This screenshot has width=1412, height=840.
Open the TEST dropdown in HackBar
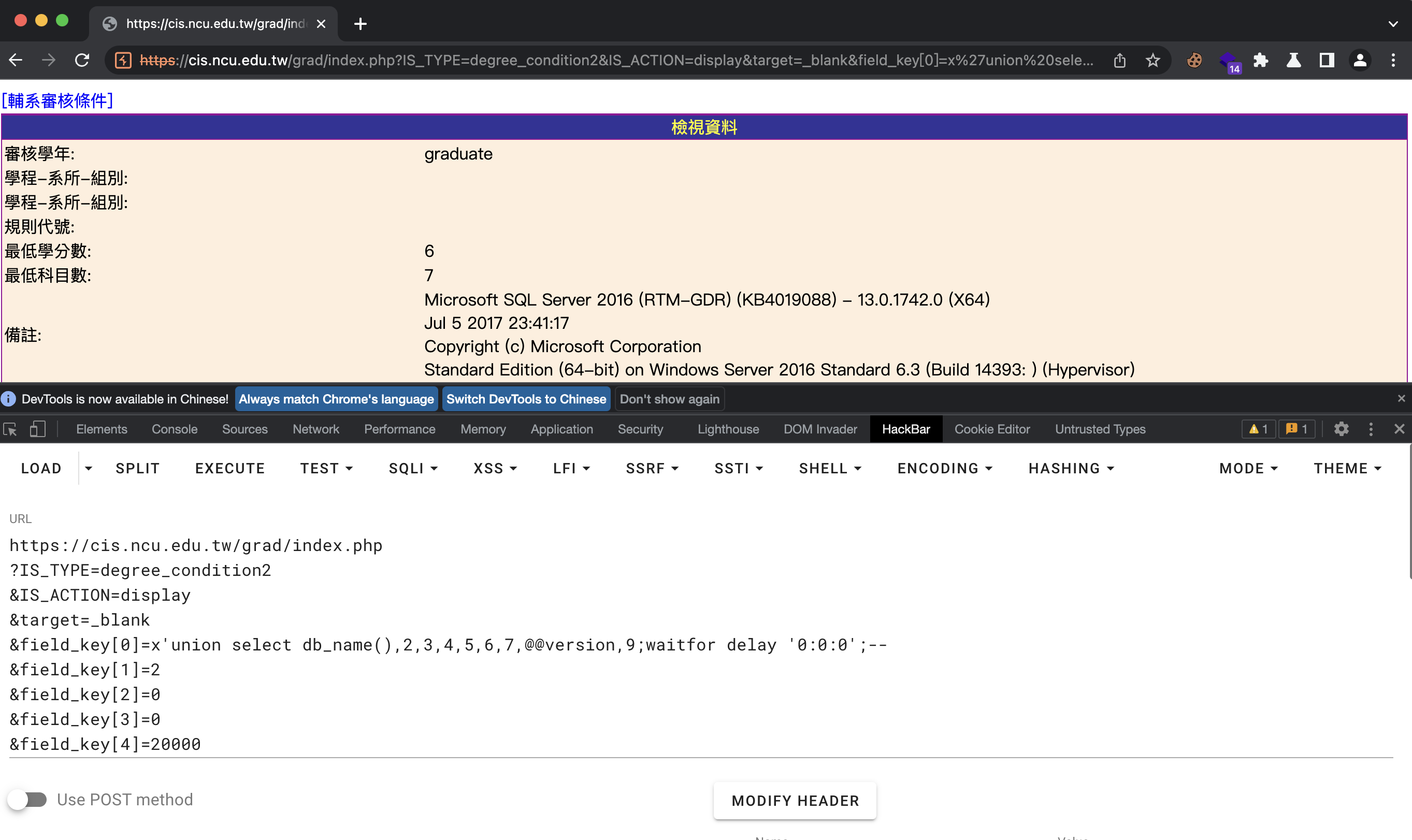click(x=327, y=468)
